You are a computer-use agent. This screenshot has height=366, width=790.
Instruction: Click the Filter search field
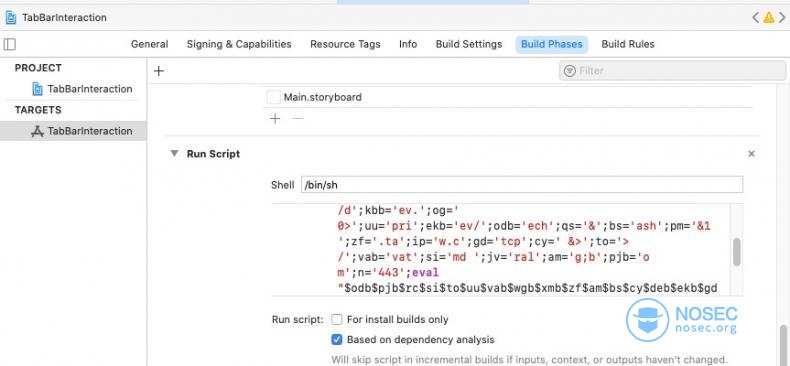click(x=673, y=71)
